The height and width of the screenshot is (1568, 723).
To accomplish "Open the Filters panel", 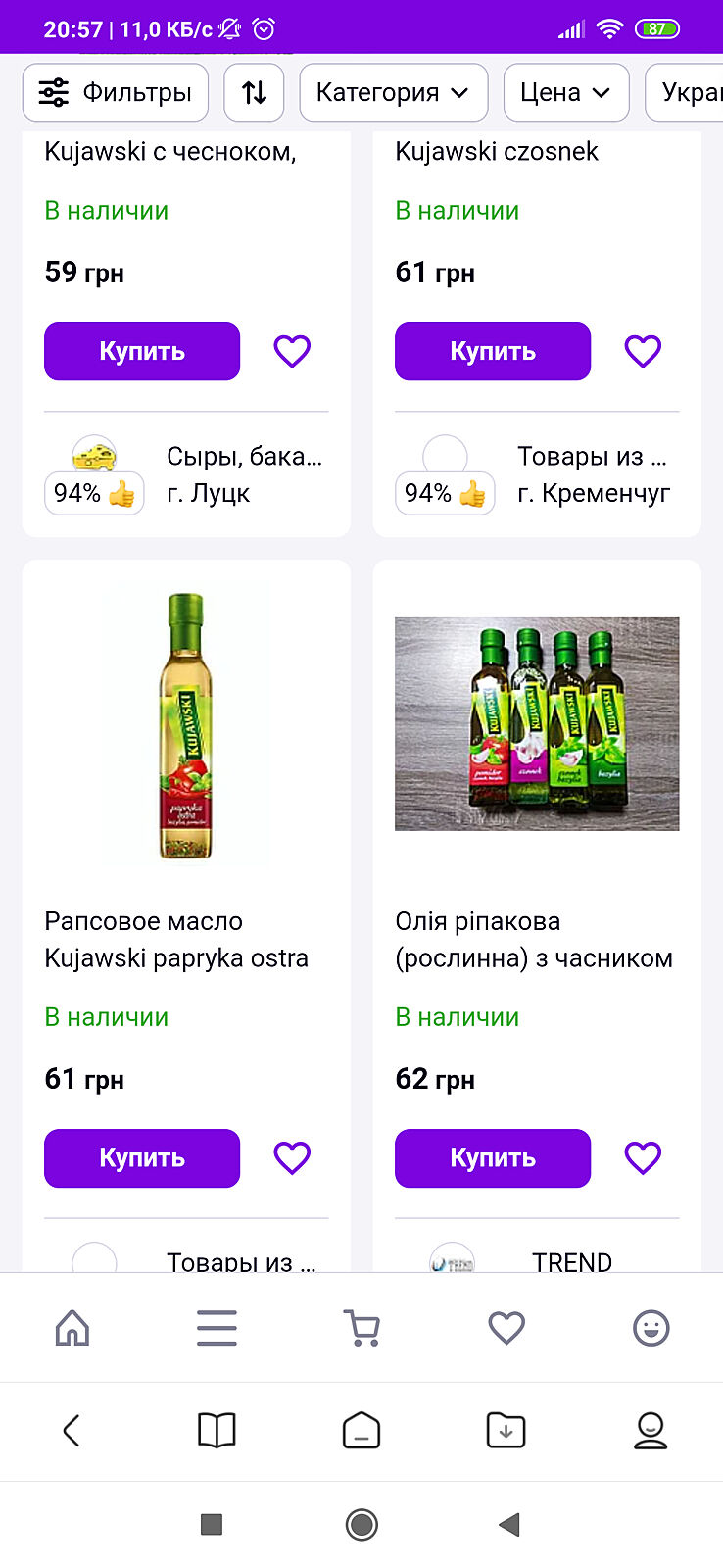I will [x=116, y=93].
